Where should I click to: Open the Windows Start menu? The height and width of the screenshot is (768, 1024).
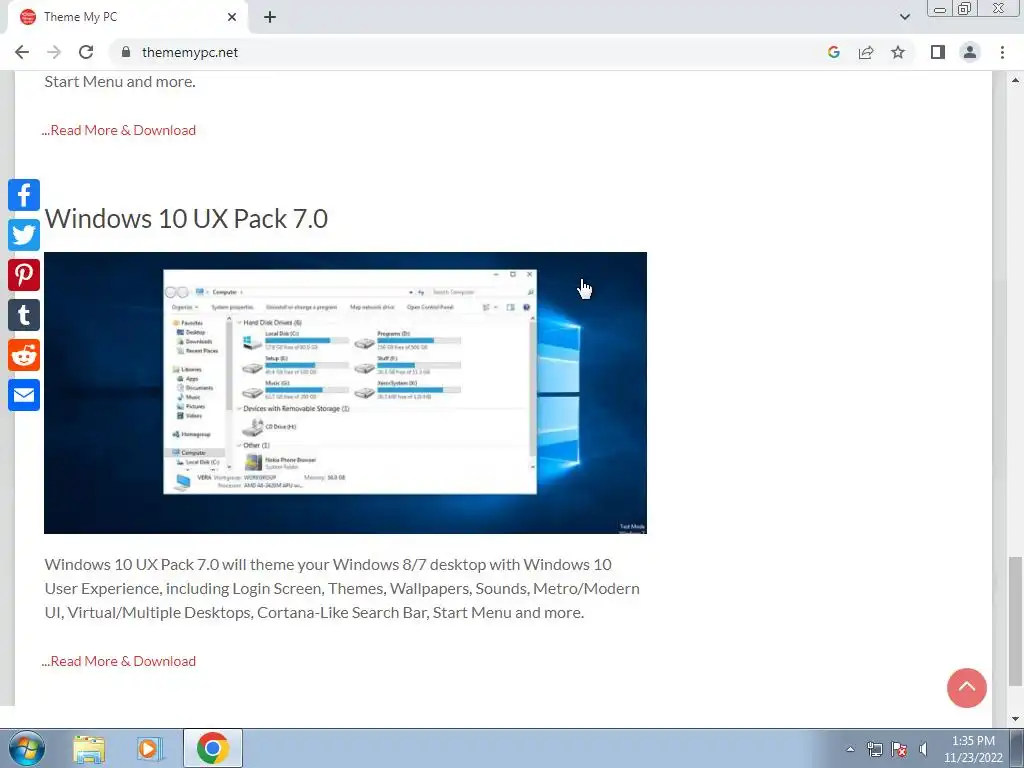click(x=27, y=748)
